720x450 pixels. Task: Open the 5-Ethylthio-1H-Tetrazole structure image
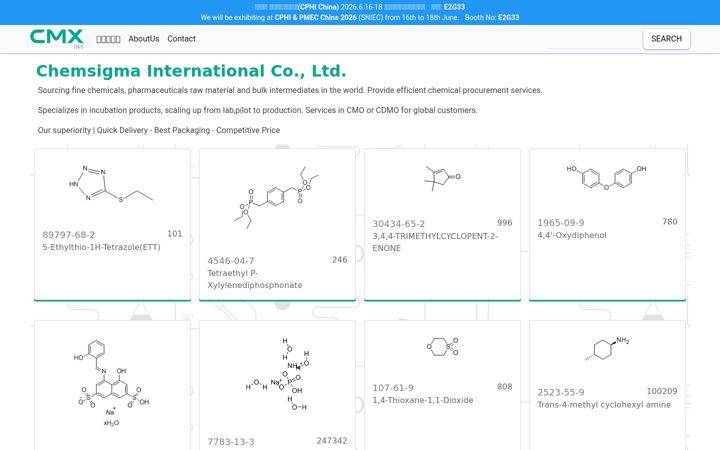click(x=112, y=184)
